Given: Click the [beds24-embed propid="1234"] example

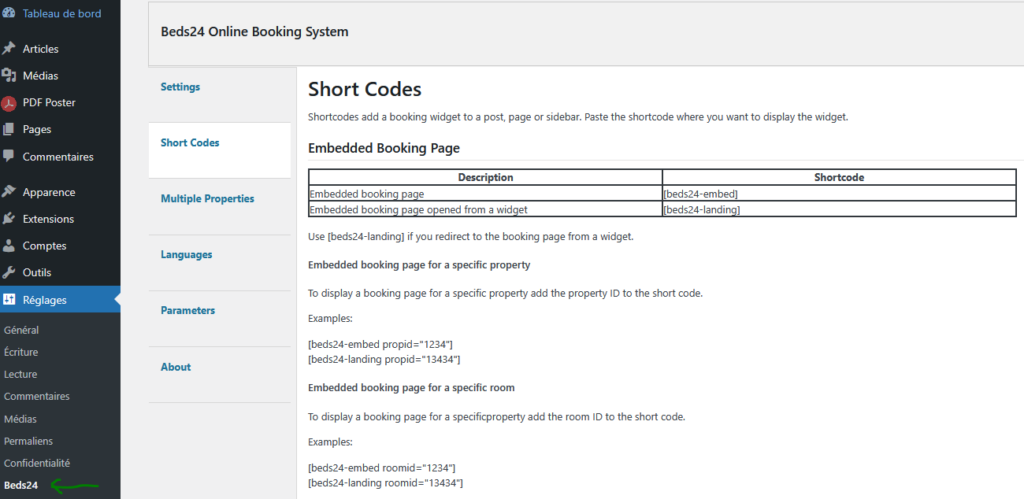Looking at the screenshot, I should point(380,344).
